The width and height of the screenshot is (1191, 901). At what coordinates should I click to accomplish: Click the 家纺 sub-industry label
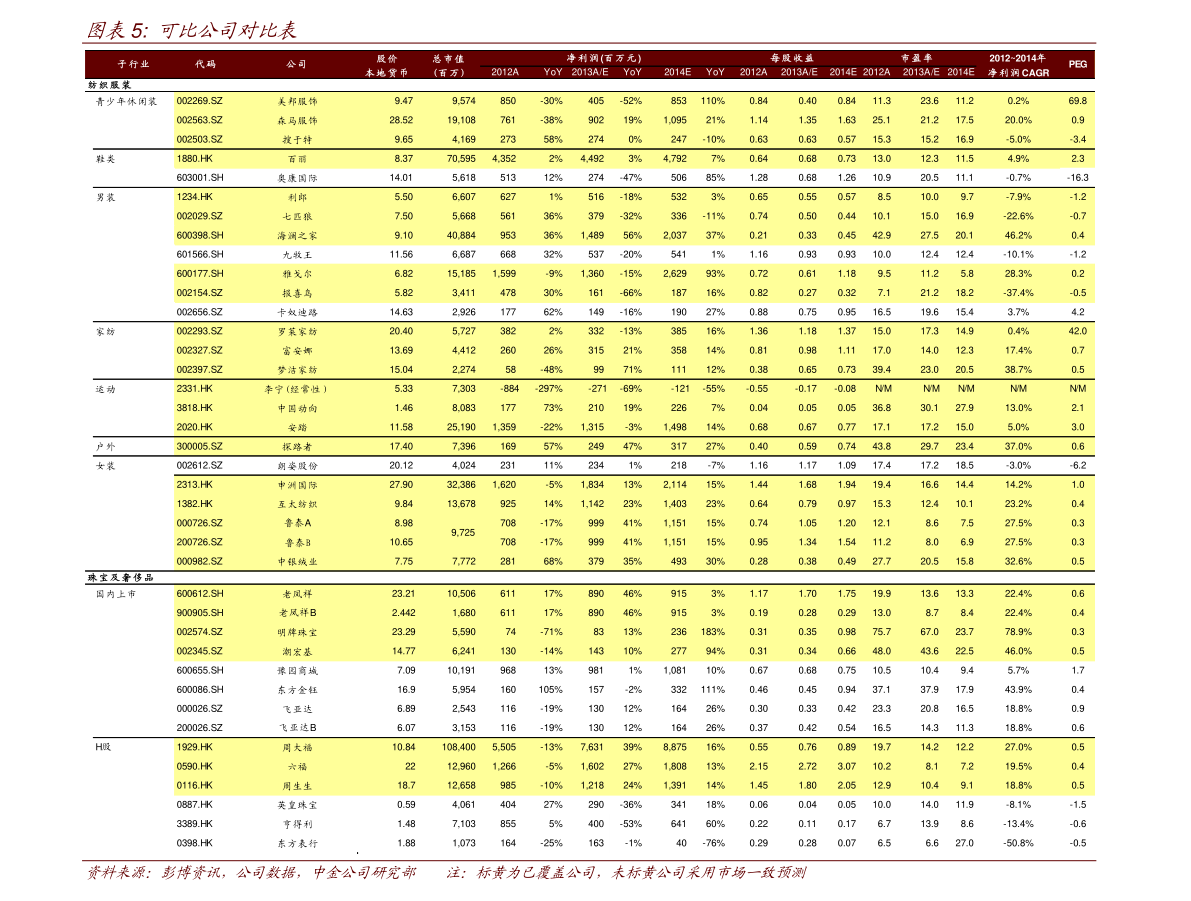pos(106,331)
